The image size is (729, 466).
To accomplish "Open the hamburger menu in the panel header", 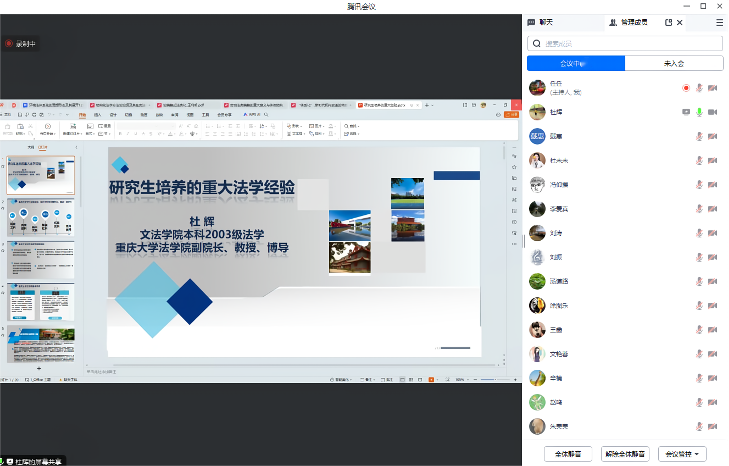I will click(x=719, y=21).
